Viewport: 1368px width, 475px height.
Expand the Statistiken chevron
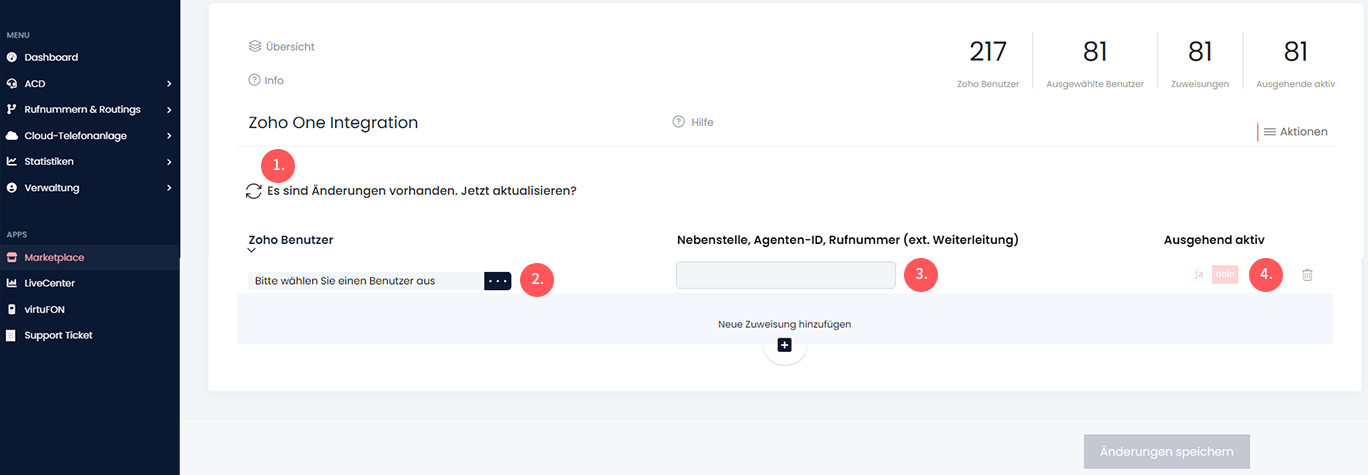coord(169,161)
